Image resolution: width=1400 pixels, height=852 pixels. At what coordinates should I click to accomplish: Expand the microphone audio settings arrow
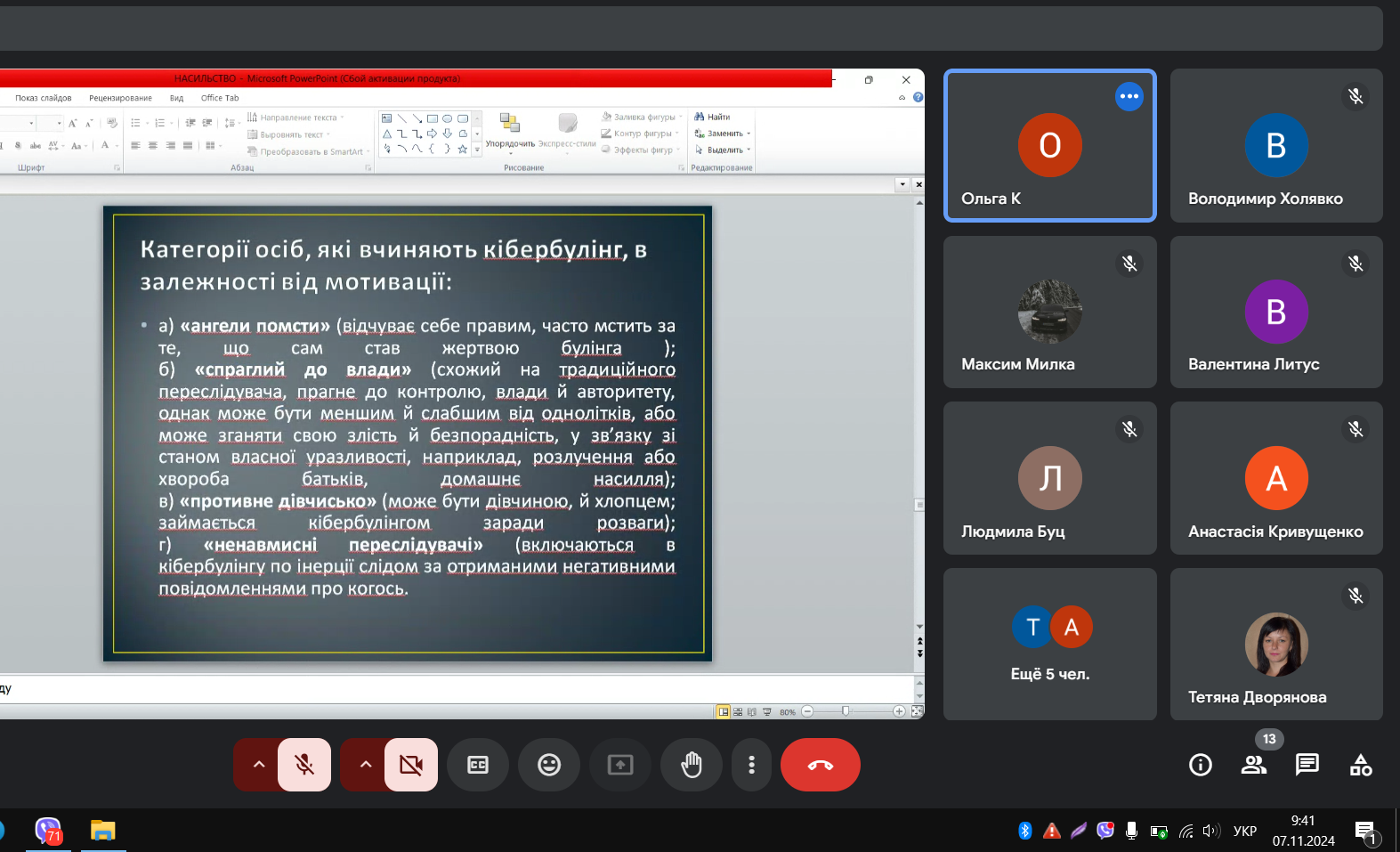click(x=259, y=765)
